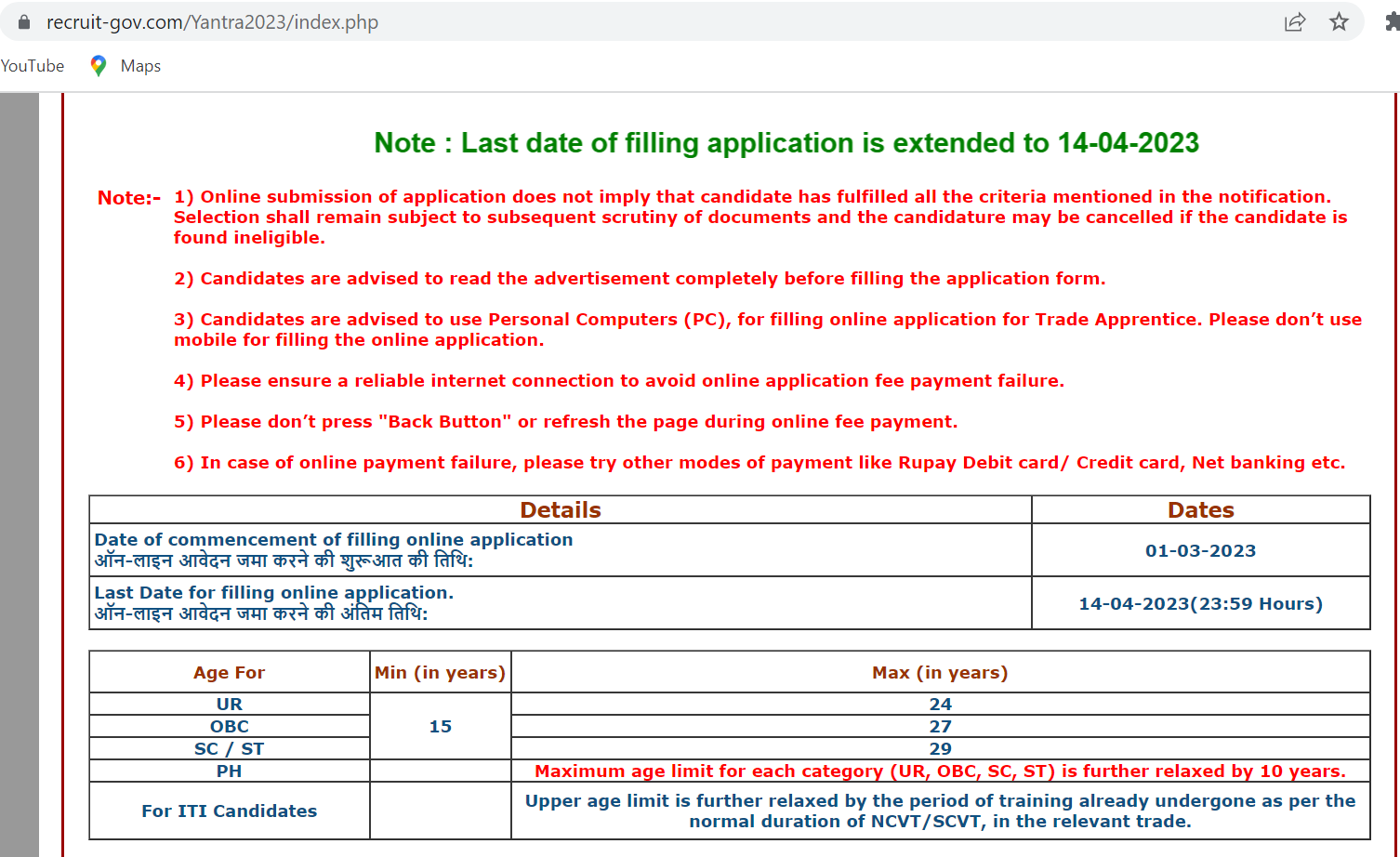The height and width of the screenshot is (857, 1400).
Task: Open the Maps bookmark
Action: [140, 65]
